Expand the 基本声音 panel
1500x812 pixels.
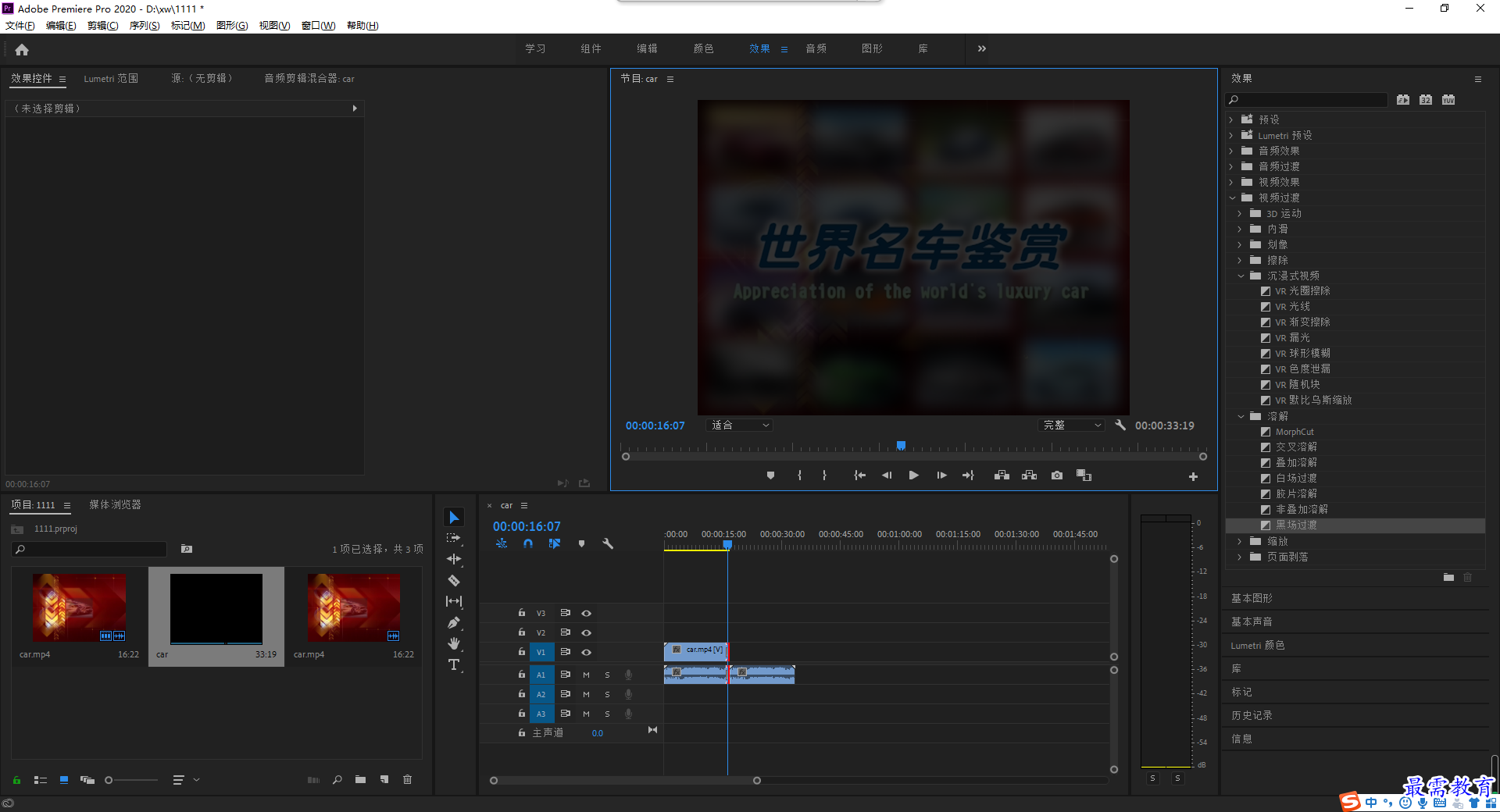tap(1252, 621)
